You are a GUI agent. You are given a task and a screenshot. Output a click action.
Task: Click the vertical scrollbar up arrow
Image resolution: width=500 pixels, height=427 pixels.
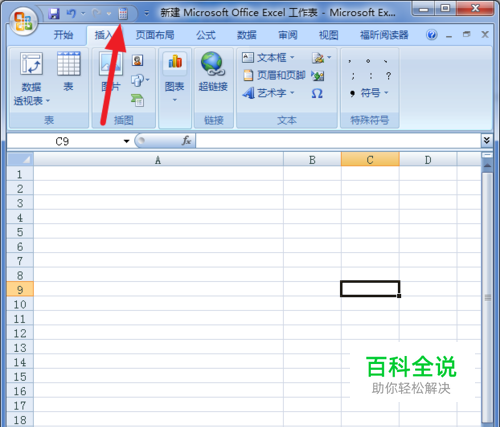pyautogui.click(x=487, y=166)
